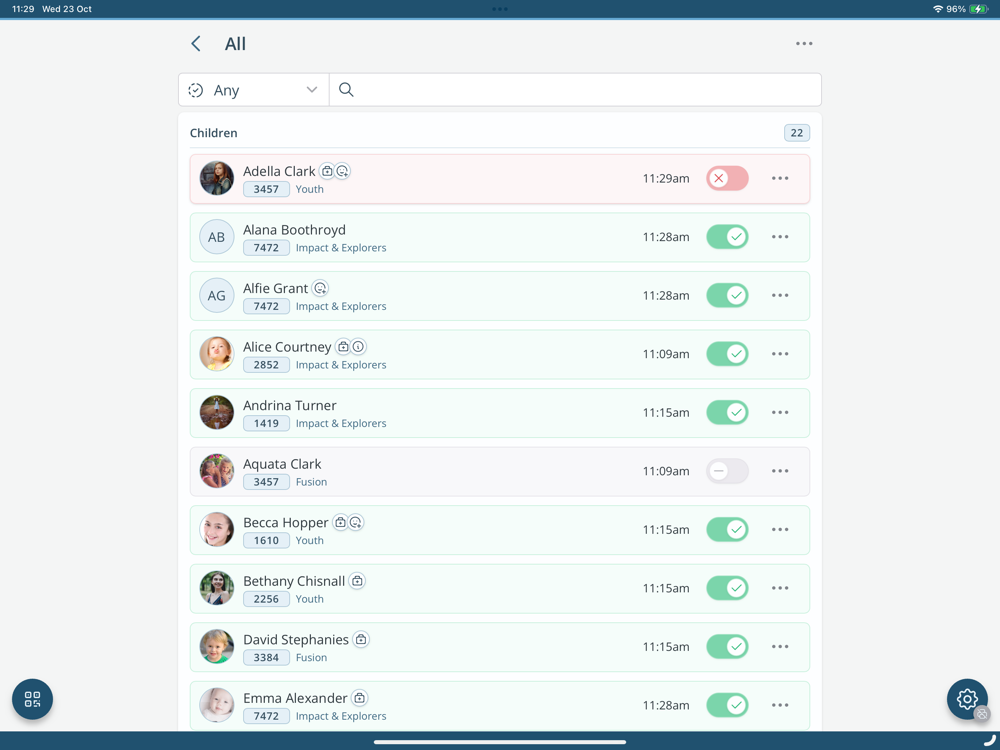The image size is (1000, 750).
Task: Open Emma Alexander's profile photo
Action: [217, 705]
